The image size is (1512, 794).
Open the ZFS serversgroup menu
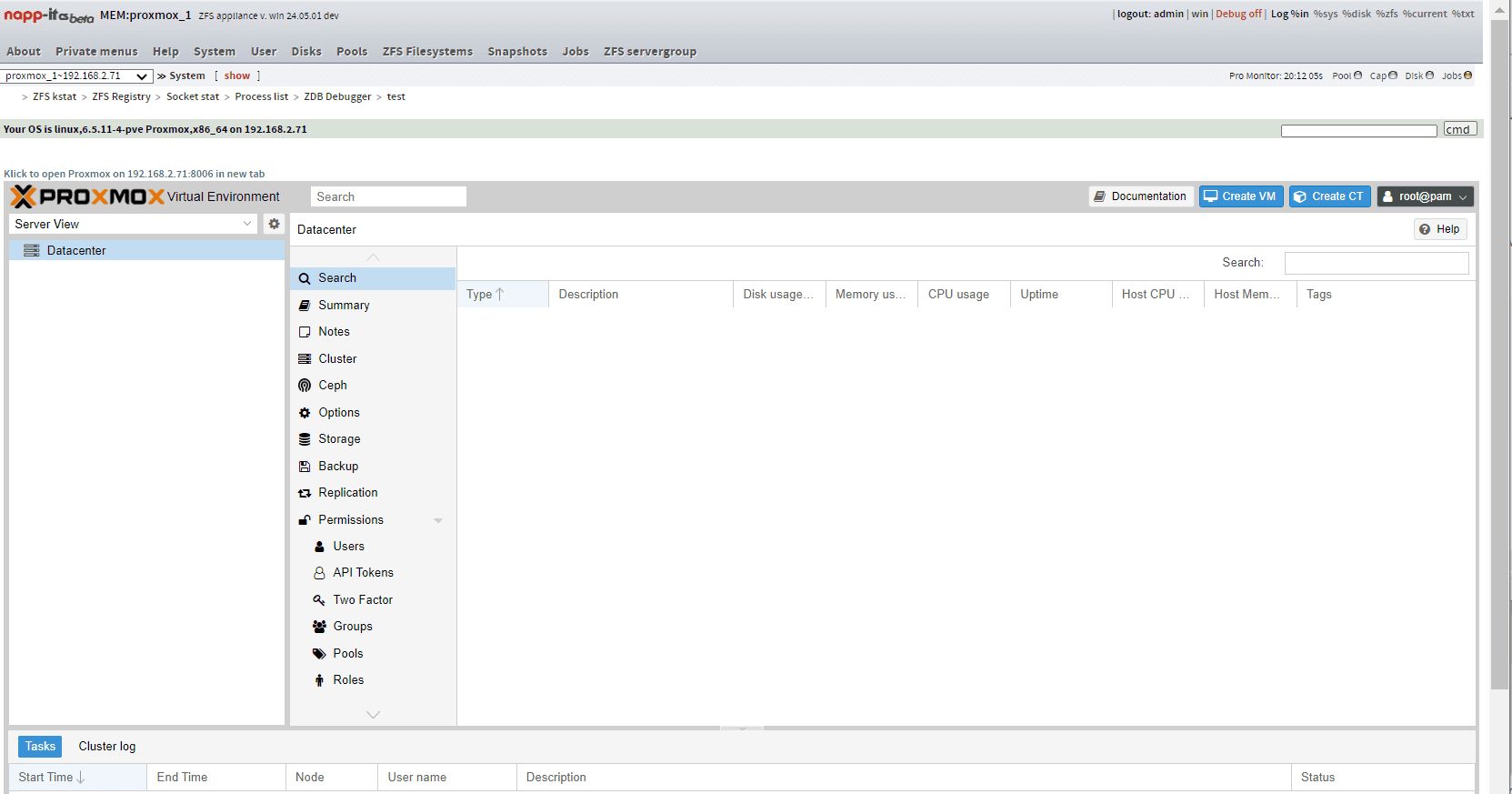pos(650,52)
